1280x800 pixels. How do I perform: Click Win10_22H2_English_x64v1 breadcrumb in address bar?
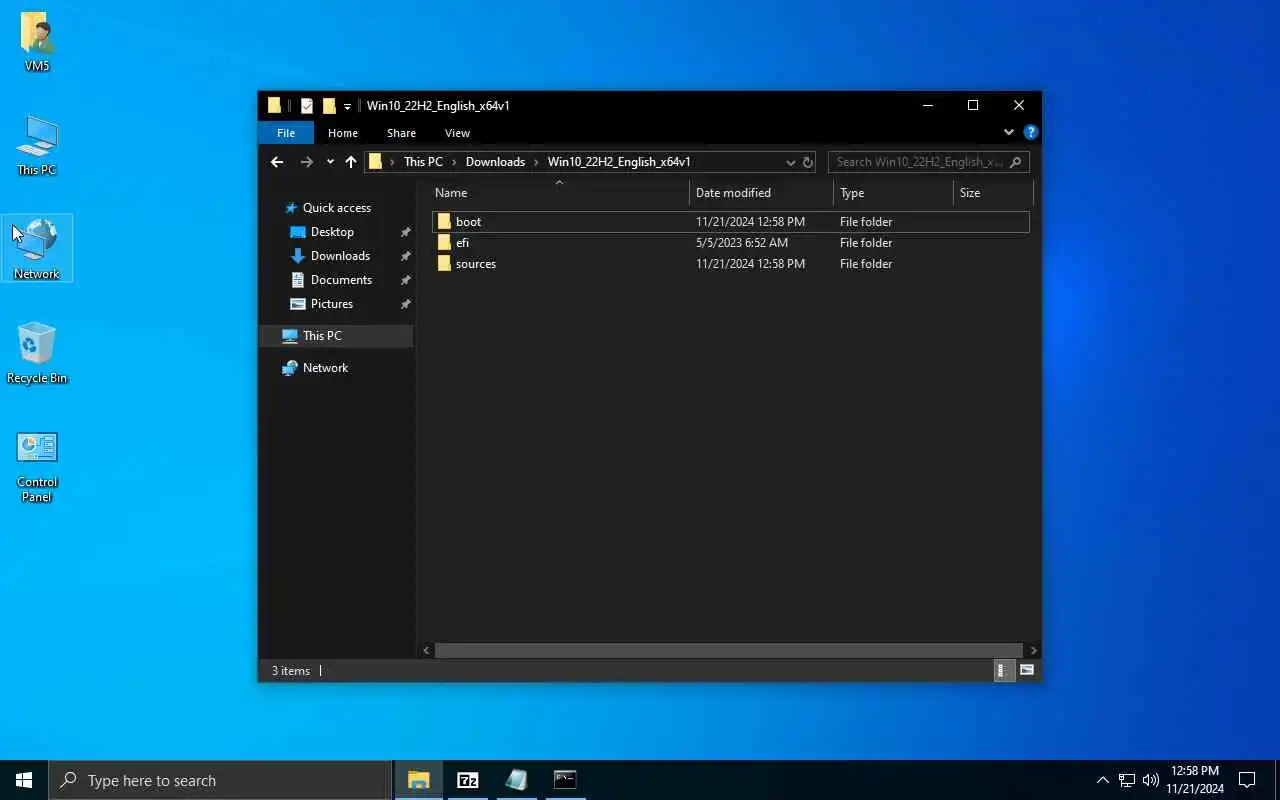(x=619, y=162)
